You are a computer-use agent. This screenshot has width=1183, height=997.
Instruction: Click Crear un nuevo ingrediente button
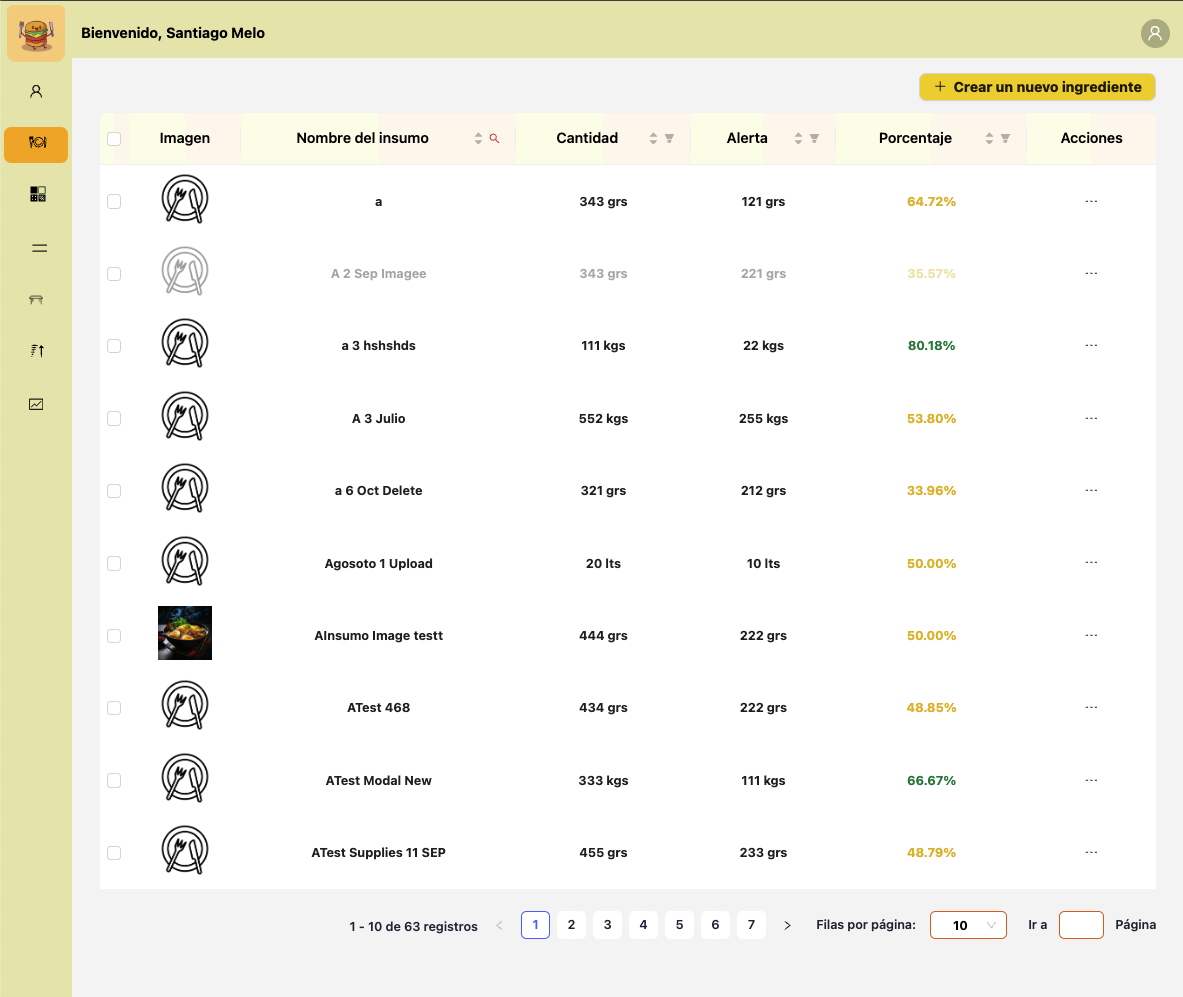click(1037, 87)
